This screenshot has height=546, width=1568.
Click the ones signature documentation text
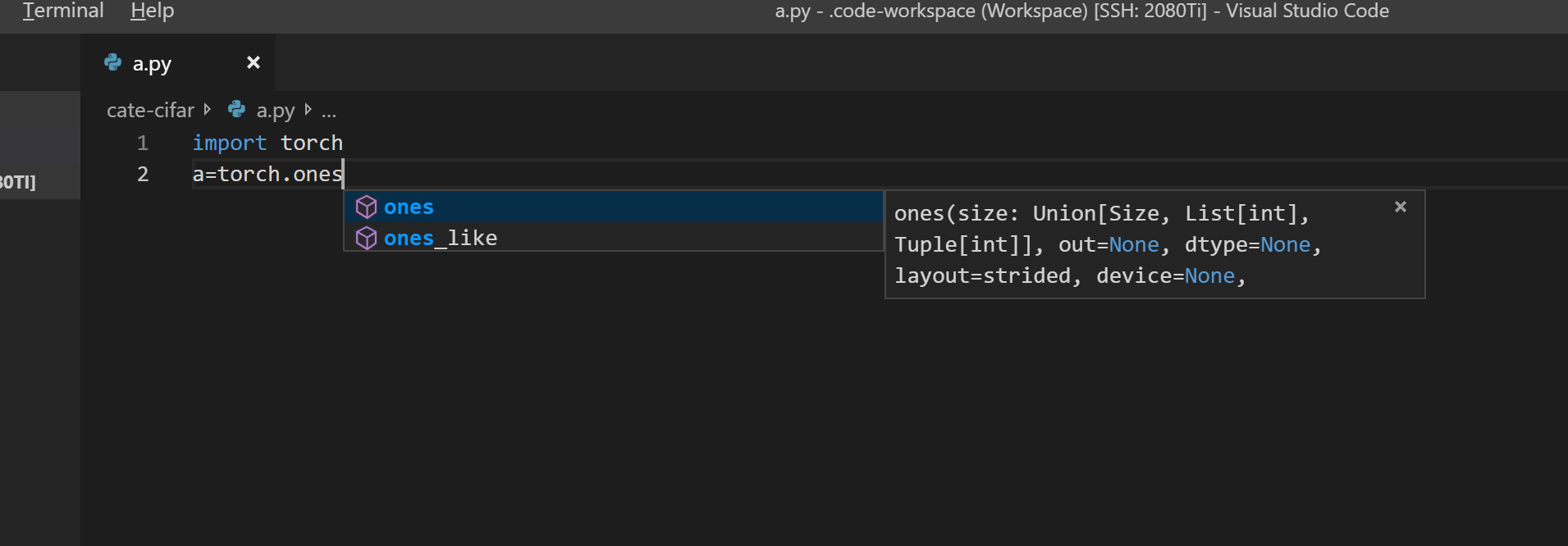[x=1107, y=244]
